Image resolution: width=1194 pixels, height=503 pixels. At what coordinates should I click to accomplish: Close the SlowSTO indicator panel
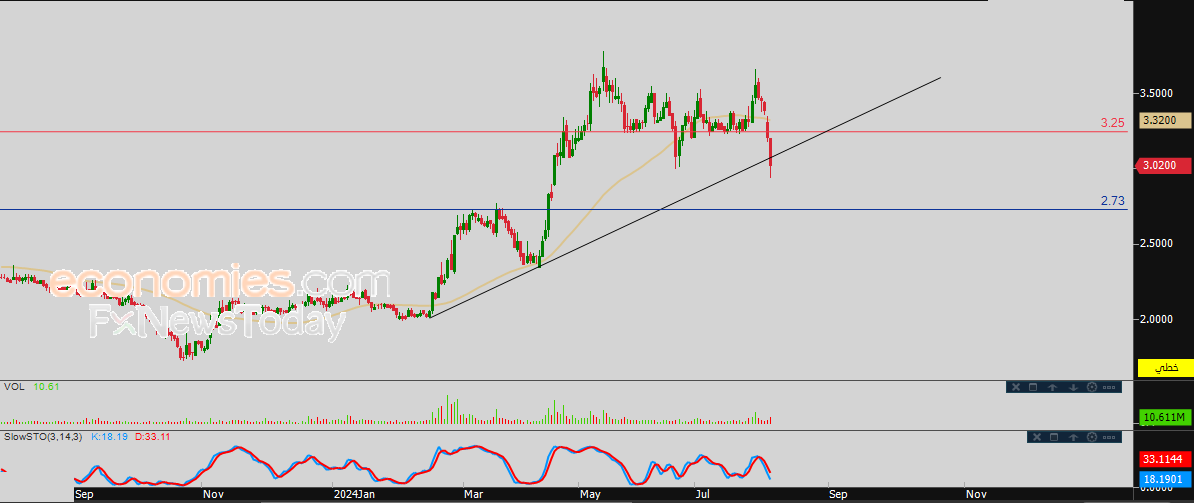tap(1036, 437)
